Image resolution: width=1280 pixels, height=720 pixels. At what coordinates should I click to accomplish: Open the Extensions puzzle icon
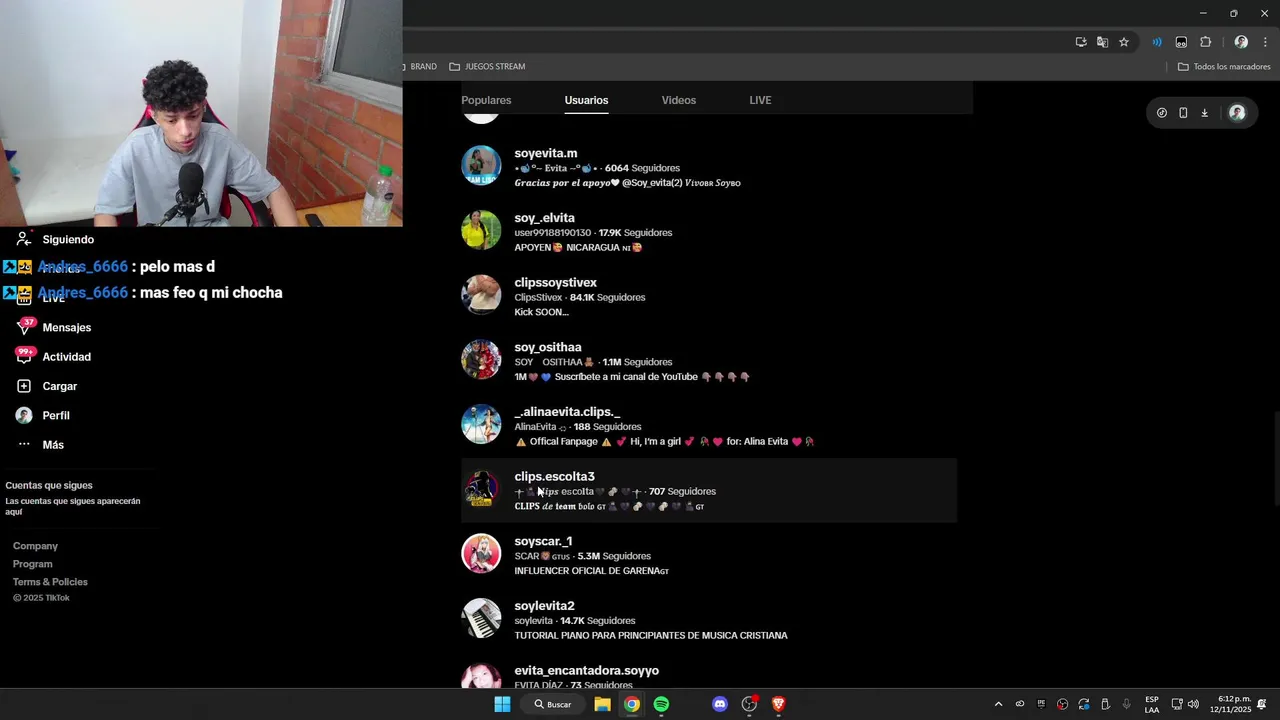click(x=1205, y=42)
